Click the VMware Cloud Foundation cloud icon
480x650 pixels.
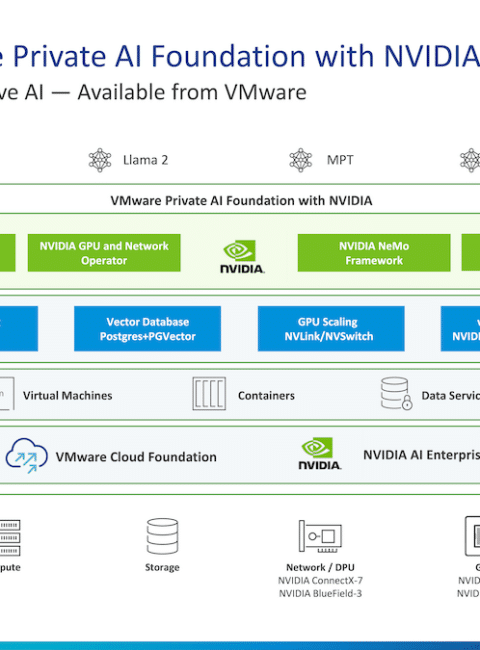[x=27, y=456]
